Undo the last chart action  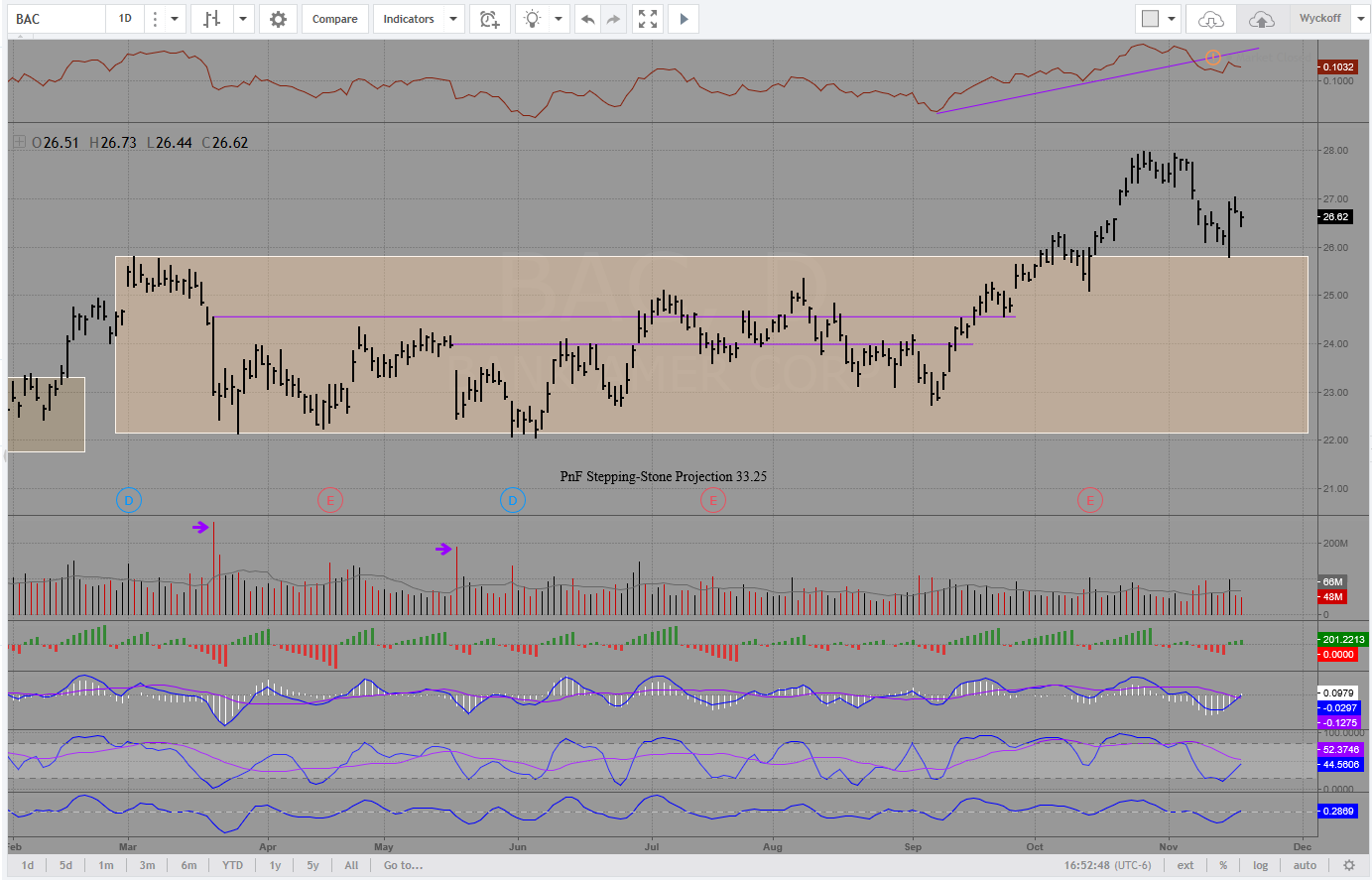pyautogui.click(x=588, y=19)
